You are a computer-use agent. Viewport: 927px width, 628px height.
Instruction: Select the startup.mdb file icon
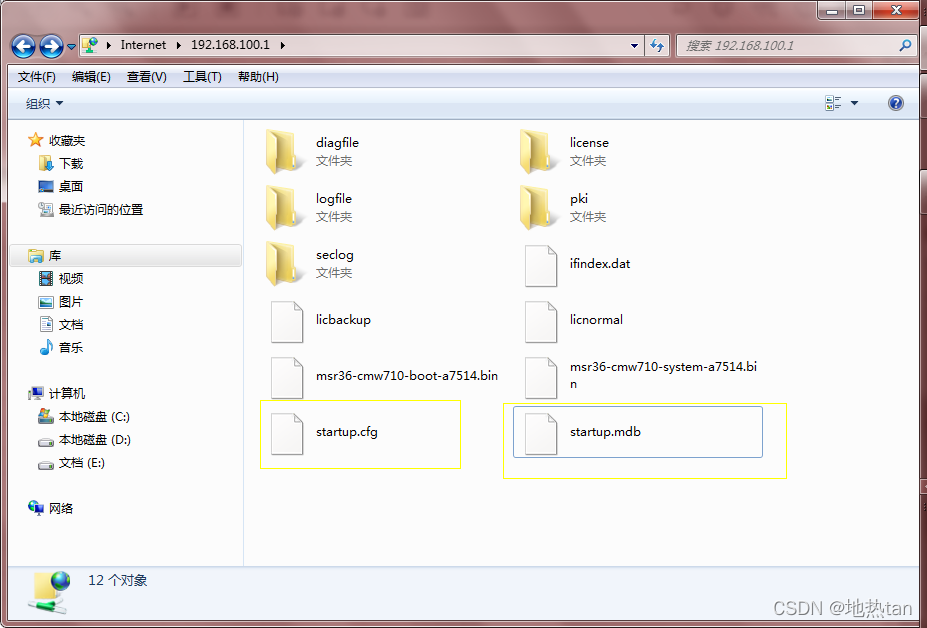[x=541, y=433]
